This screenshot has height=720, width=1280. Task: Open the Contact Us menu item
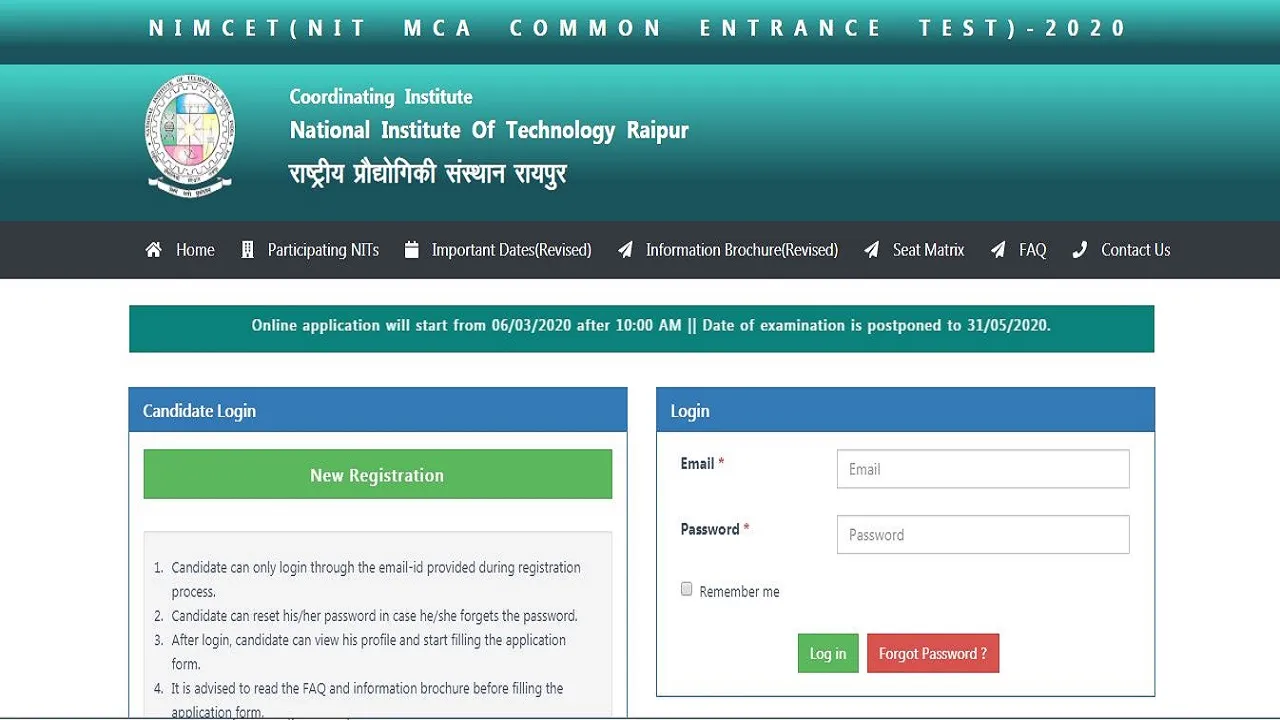1135,250
